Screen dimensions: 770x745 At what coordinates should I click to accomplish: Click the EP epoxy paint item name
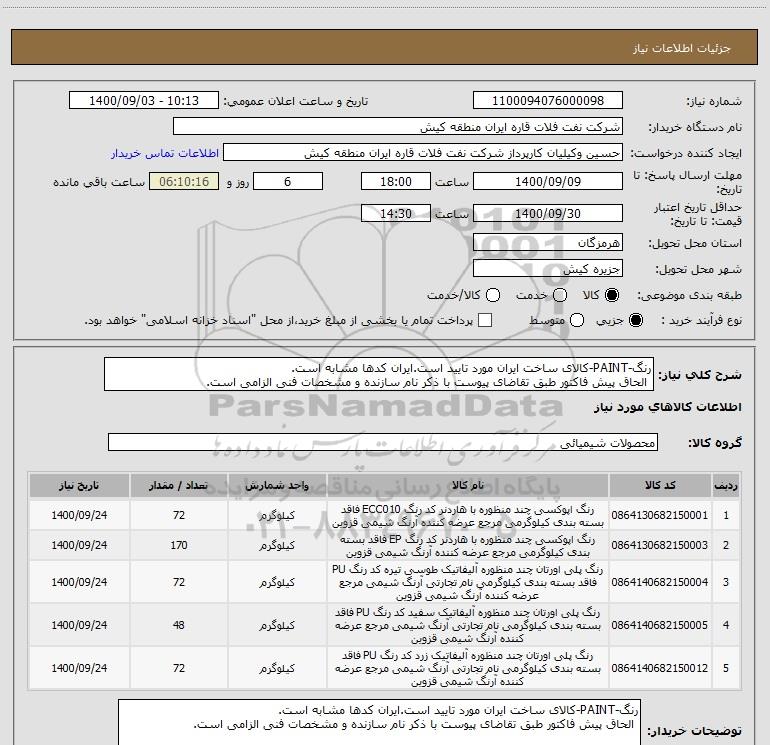click(468, 546)
